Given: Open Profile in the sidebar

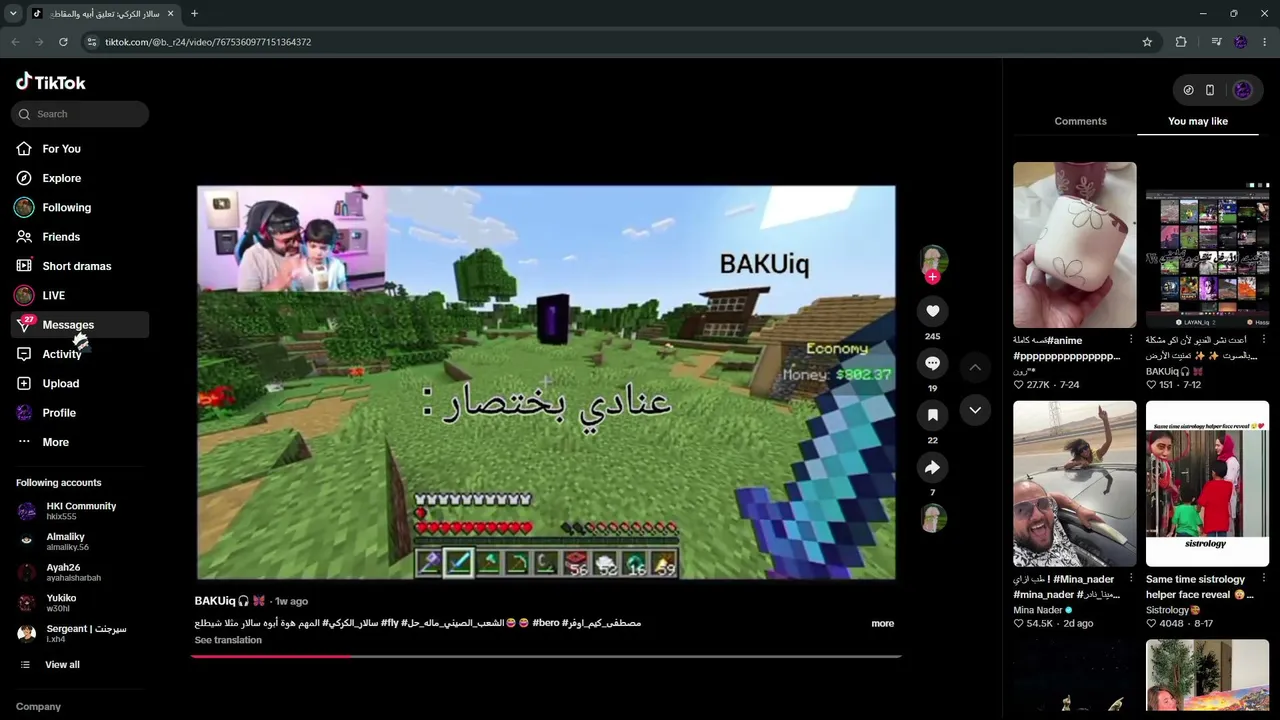Looking at the screenshot, I should (x=59, y=413).
